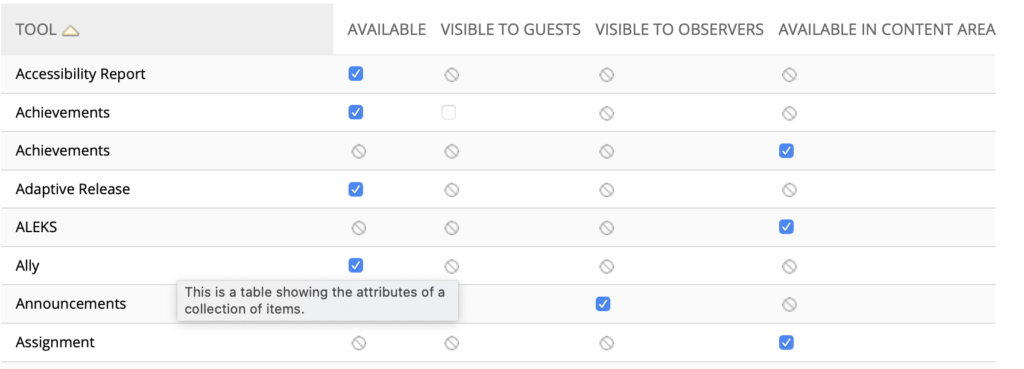Click the VISIBLE TO GUESTS column header
The height and width of the screenshot is (369, 1024).
(x=511, y=30)
